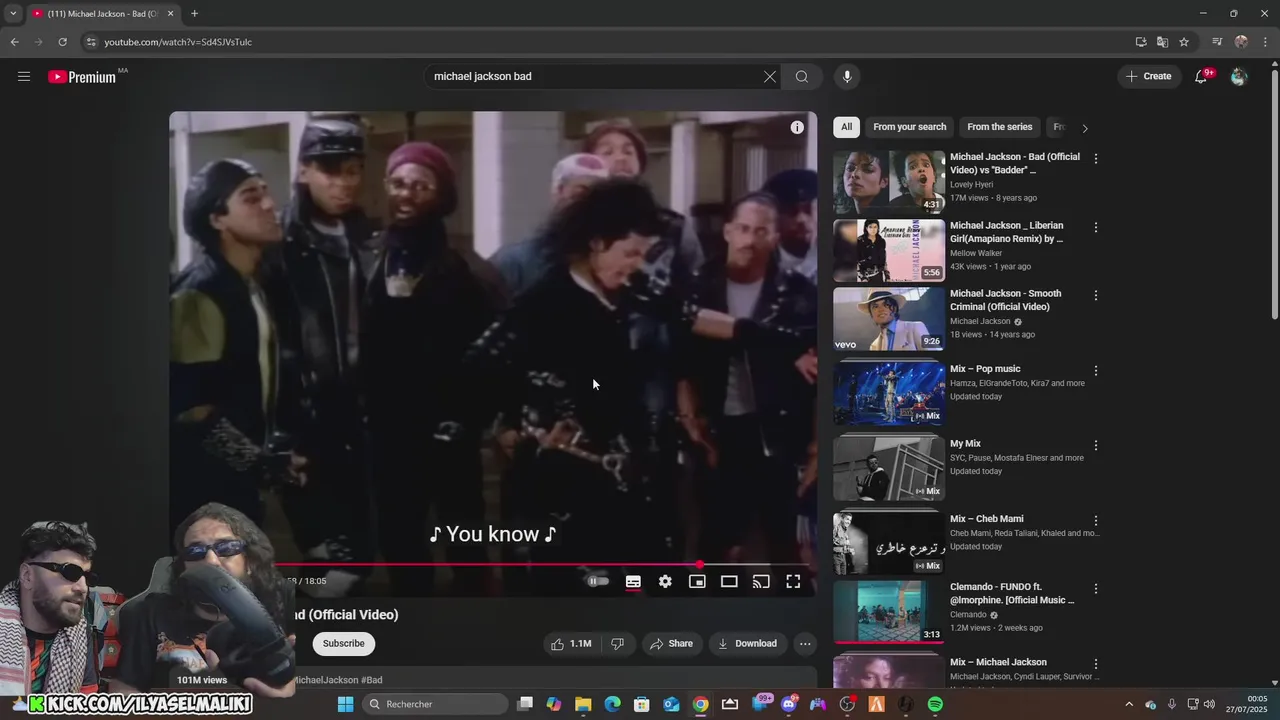Show video info card icon

(797, 127)
